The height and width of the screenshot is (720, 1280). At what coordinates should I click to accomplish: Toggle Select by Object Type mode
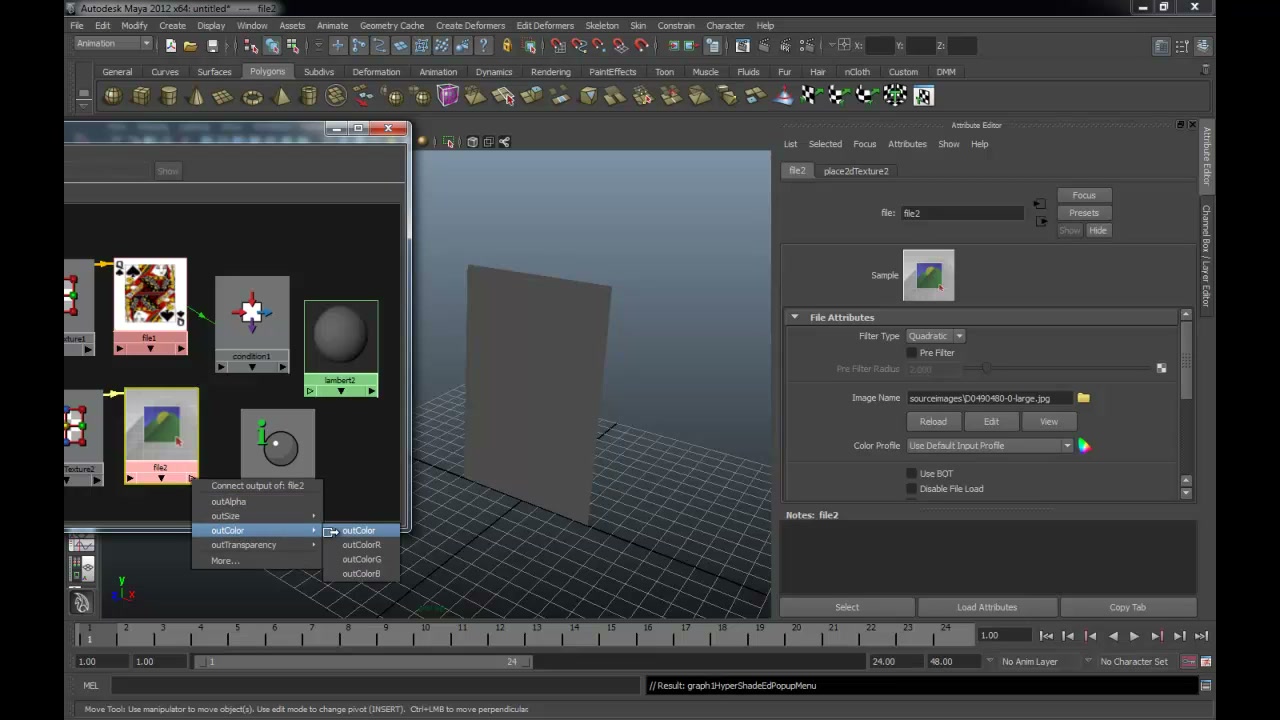tap(272, 45)
